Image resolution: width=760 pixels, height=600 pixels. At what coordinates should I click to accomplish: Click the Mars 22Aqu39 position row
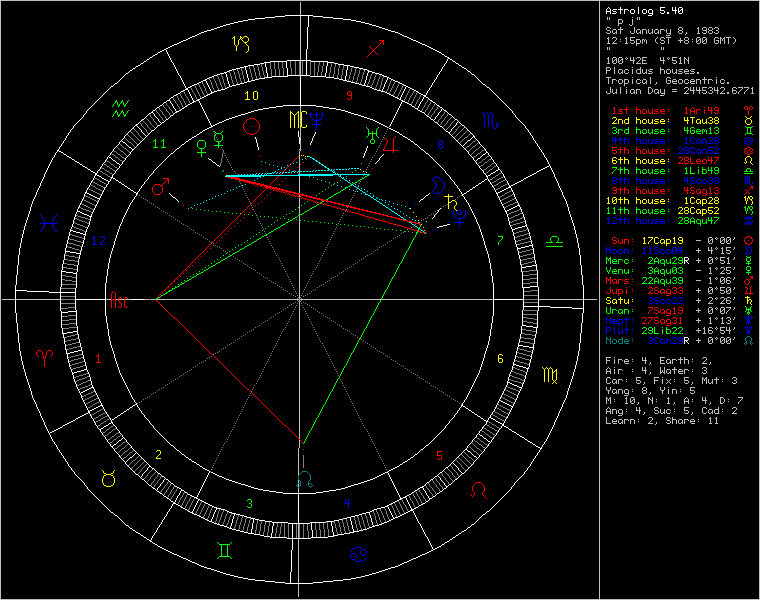pyautogui.click(x=680, y=281)
